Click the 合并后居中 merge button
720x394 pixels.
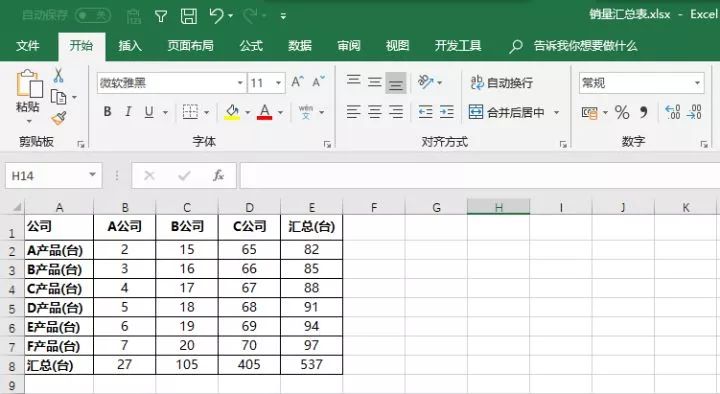tap(506, 112)
